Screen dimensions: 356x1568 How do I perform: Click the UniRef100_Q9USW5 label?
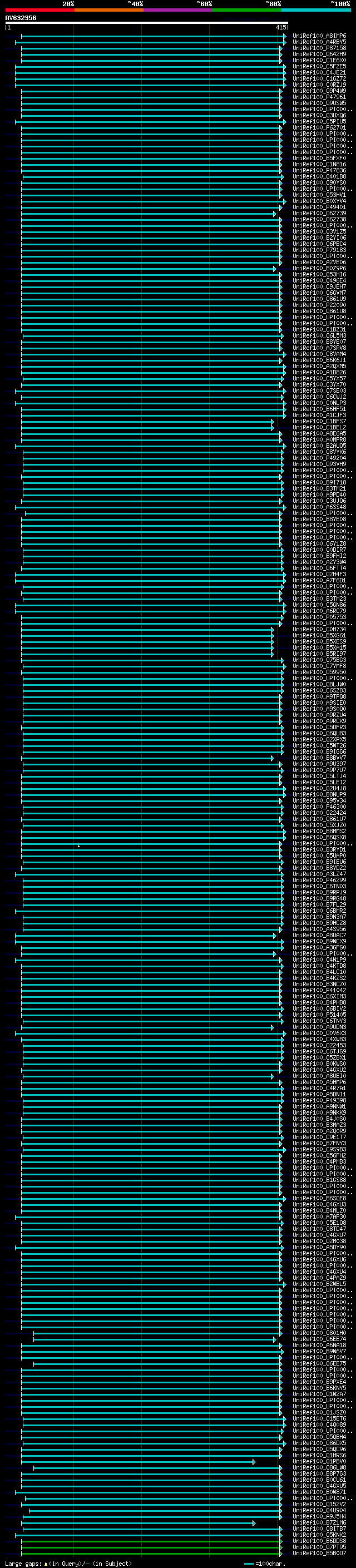coord(319,103)
